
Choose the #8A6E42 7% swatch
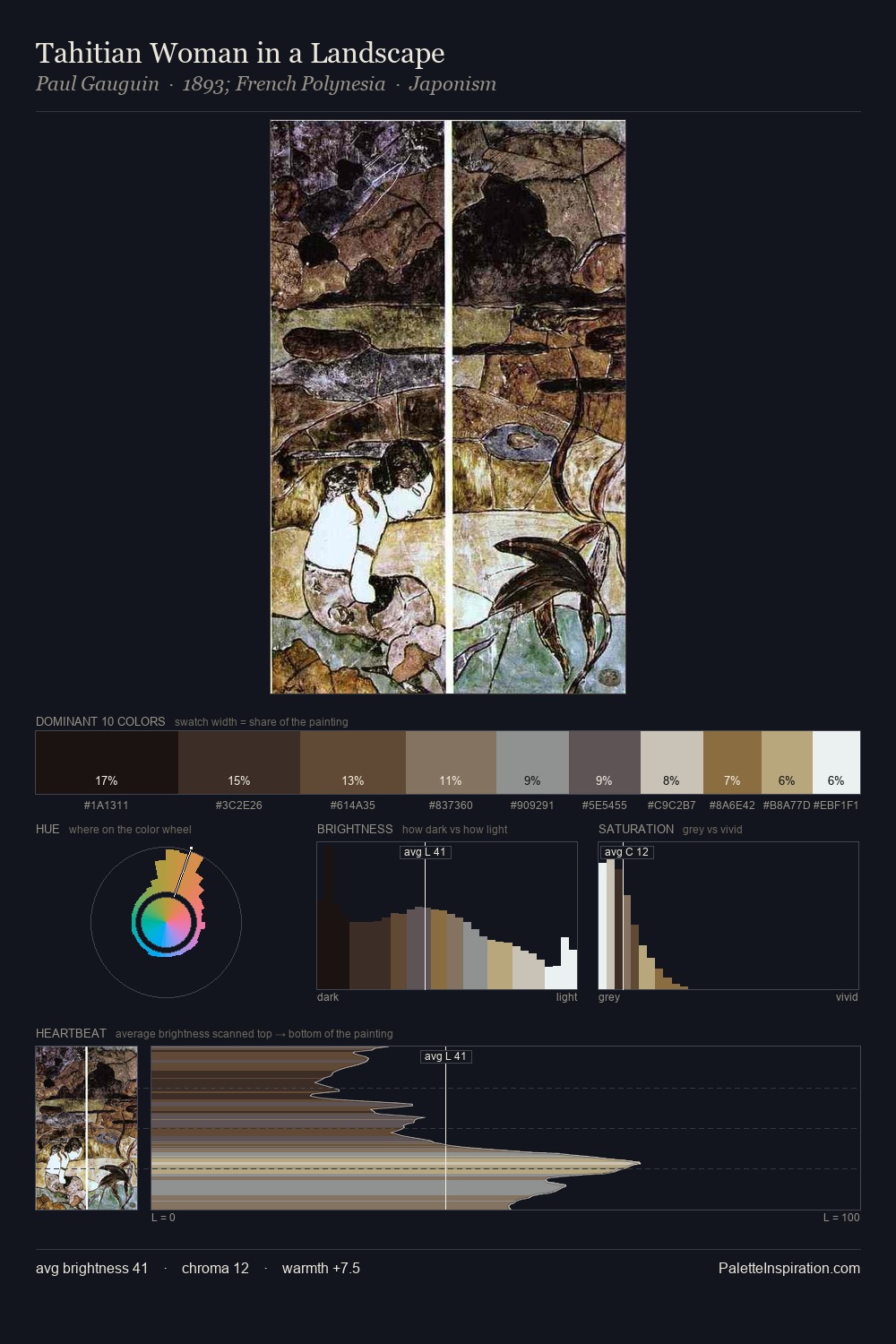coord(732,762)
